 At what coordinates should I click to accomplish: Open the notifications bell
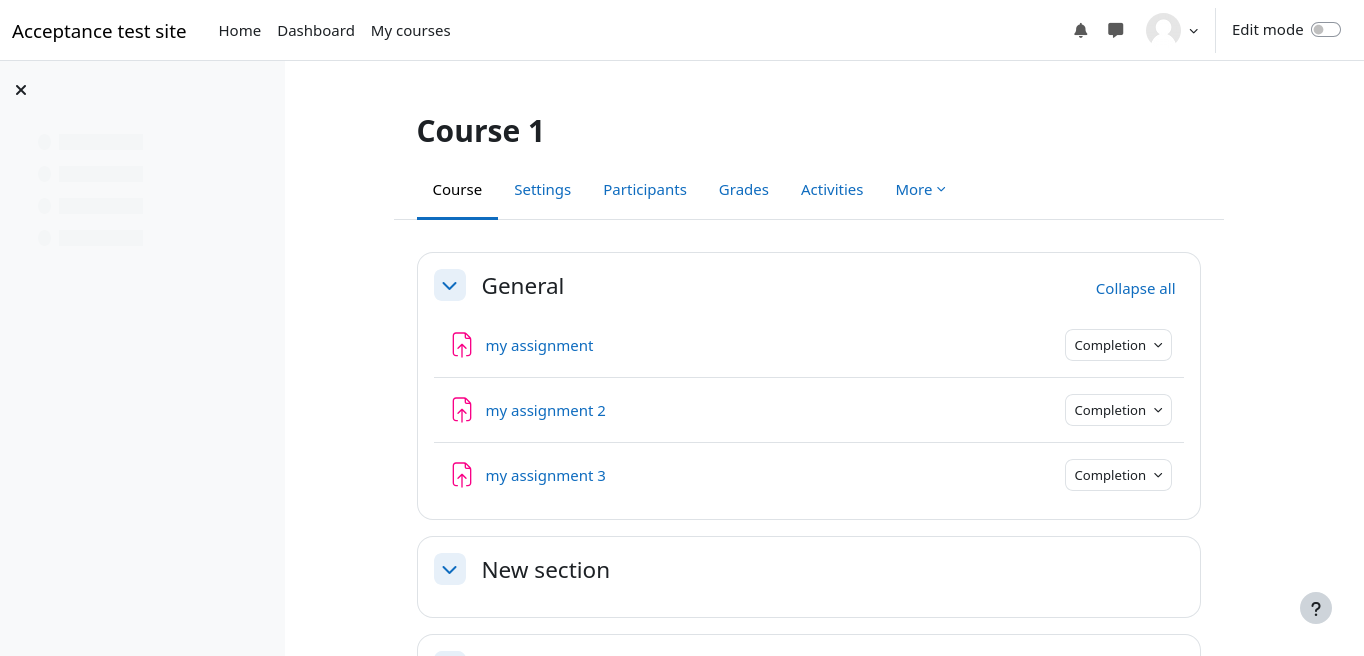tap(1080, 30)
